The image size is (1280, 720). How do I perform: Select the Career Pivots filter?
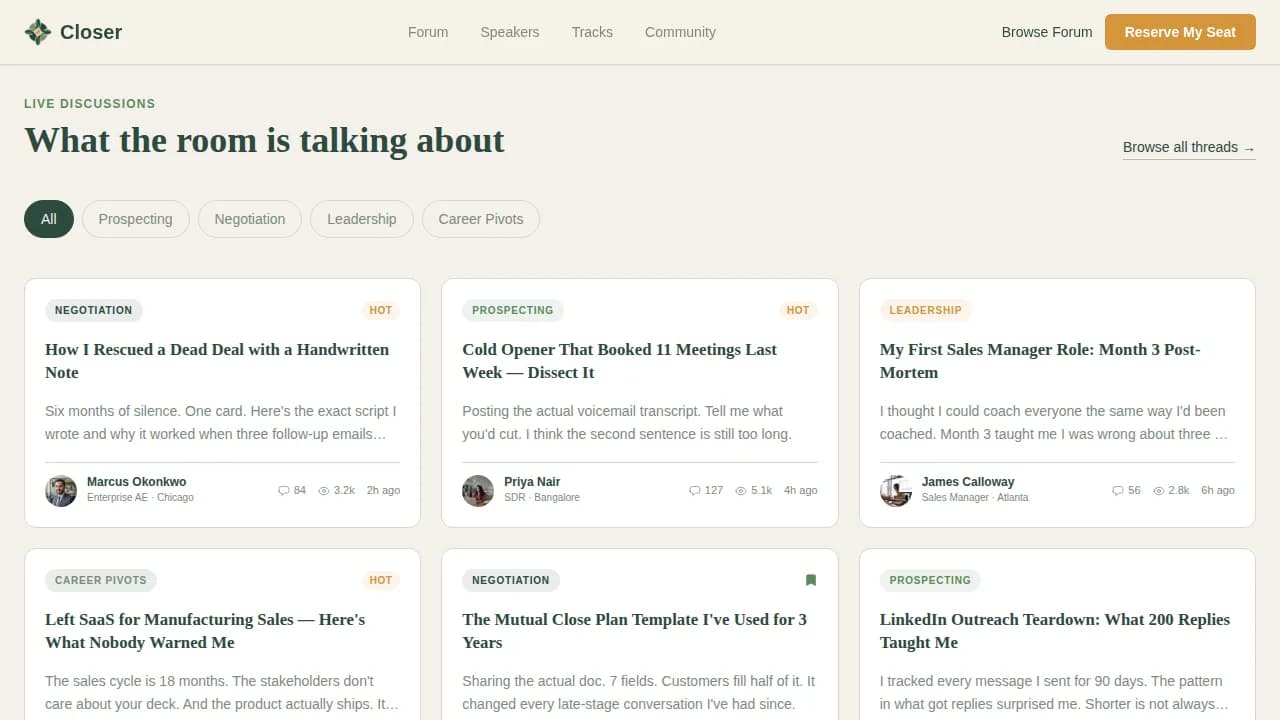480,218
